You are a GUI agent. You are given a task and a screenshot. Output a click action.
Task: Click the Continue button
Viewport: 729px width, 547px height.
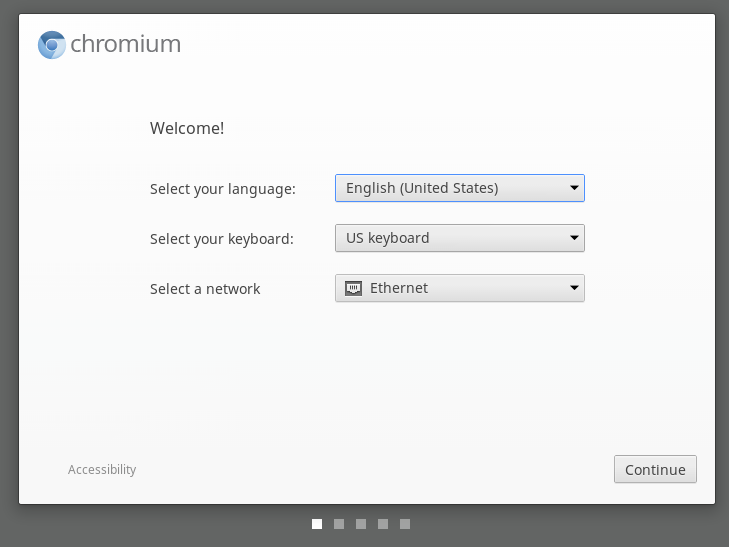[x=655, y=469]
